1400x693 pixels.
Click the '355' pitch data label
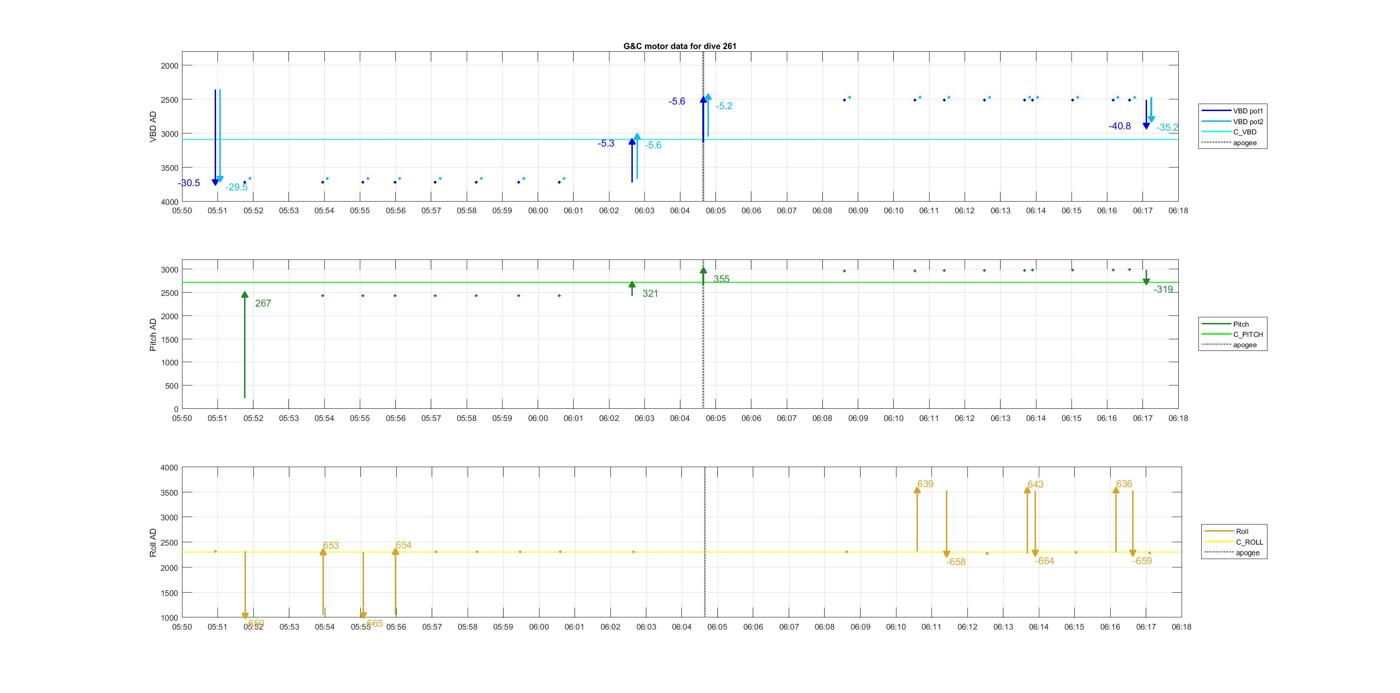tap(721, 279)
